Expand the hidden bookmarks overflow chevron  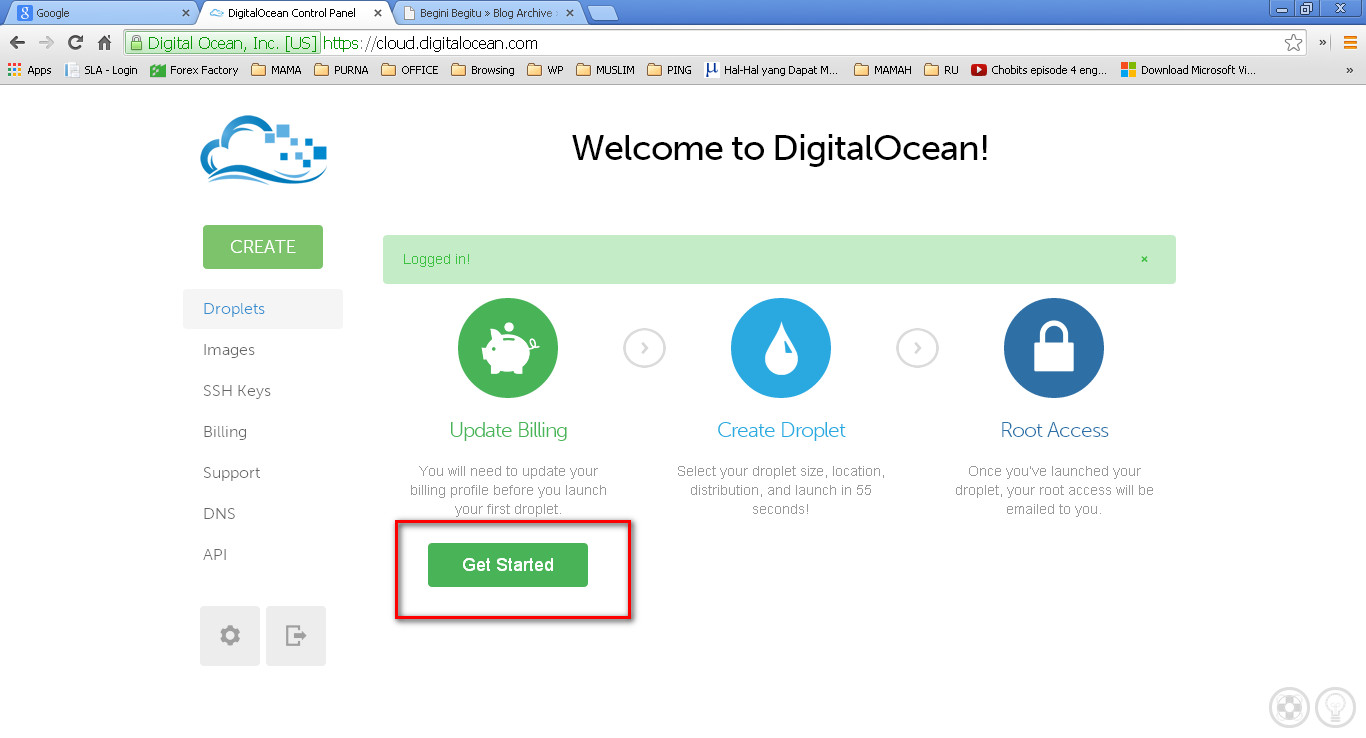point(1349,70)
